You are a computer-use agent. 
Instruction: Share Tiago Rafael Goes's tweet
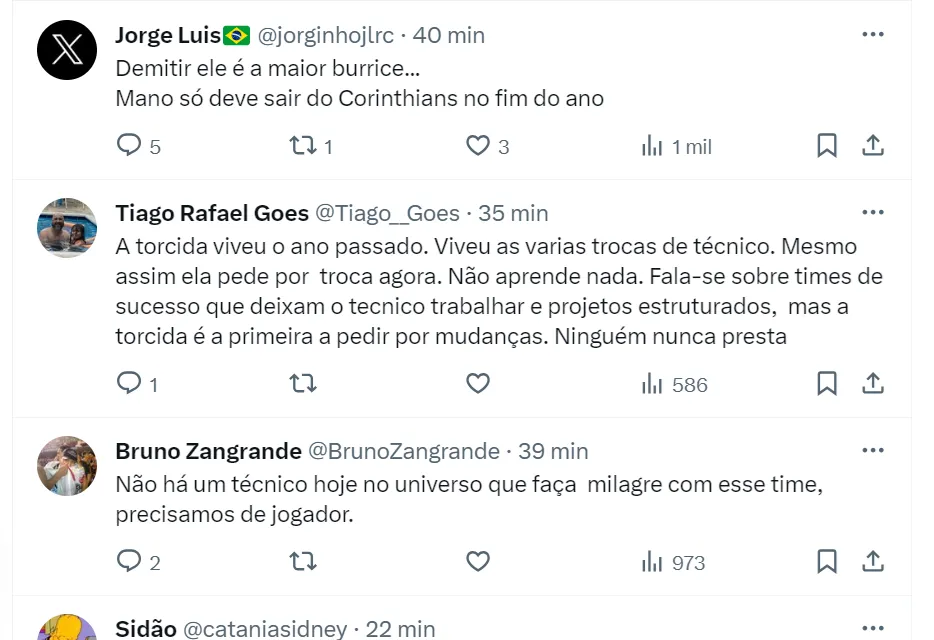click(873, 383)
